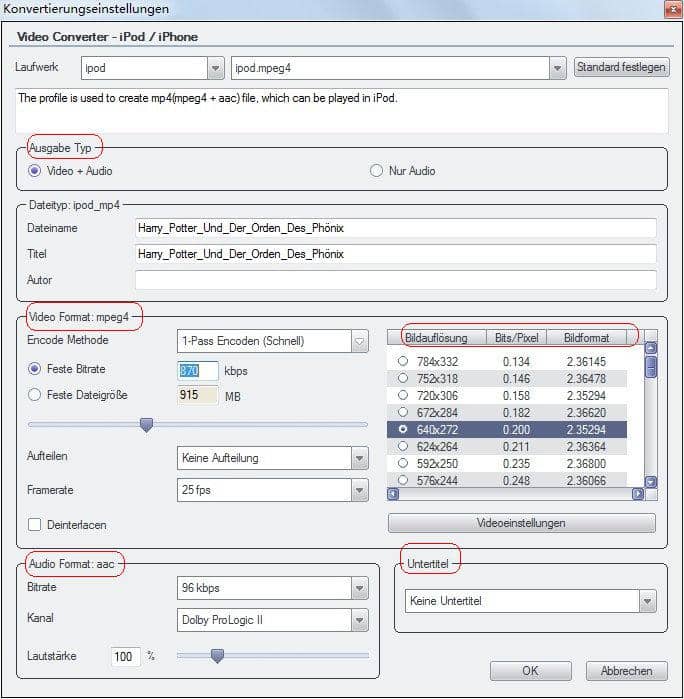Click the Lautstärke slider handle
This screenshot has width=684, height=699.
[217, 656]
